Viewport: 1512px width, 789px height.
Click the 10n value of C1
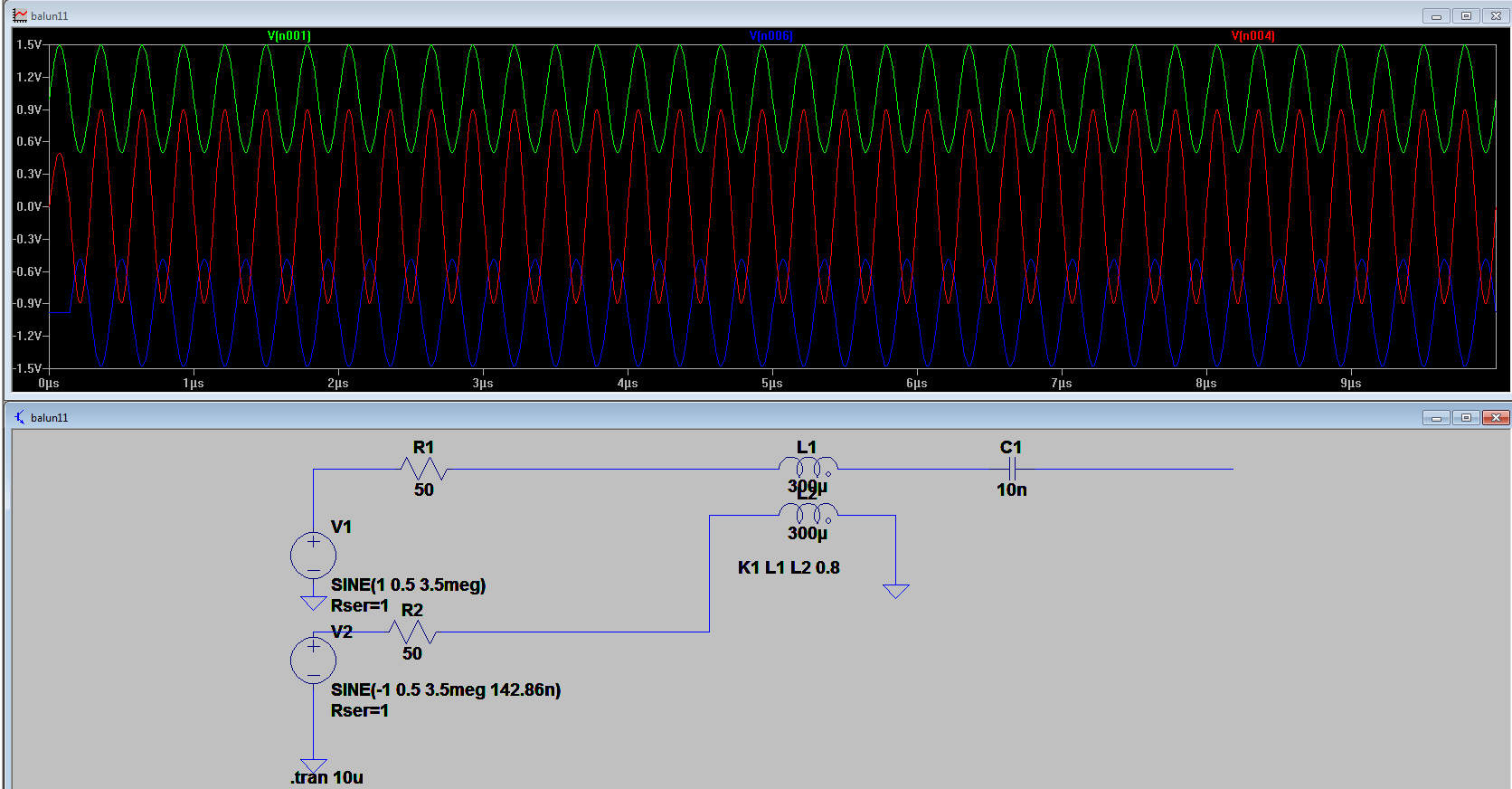pos(1012,490)
